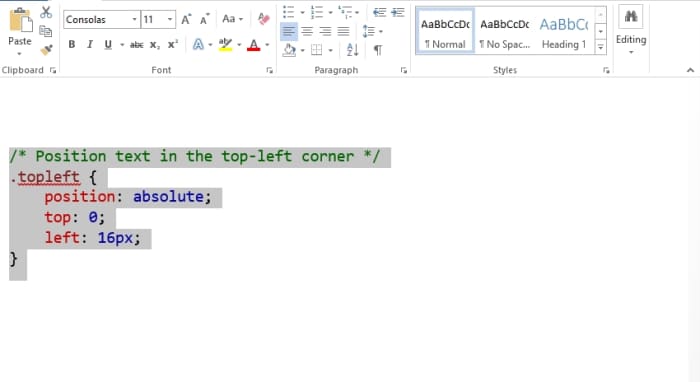Clear all formatting with eraser icon
Image resolution: width=700 pixels, height=382 pixels.
pyautogui.click(x=263, y=19)
